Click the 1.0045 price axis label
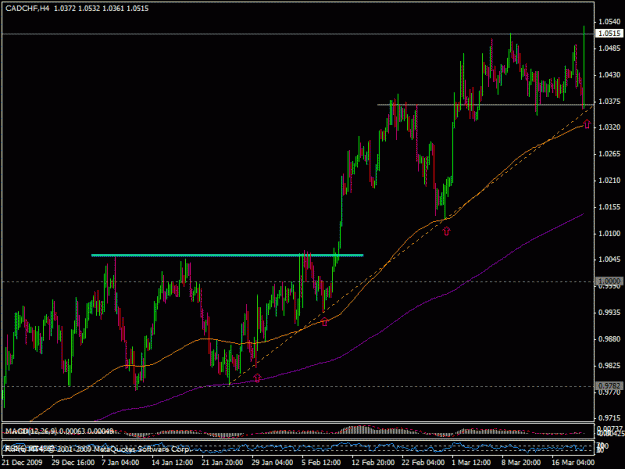Viewport: 625px width, 469px height. click(609, 260)
